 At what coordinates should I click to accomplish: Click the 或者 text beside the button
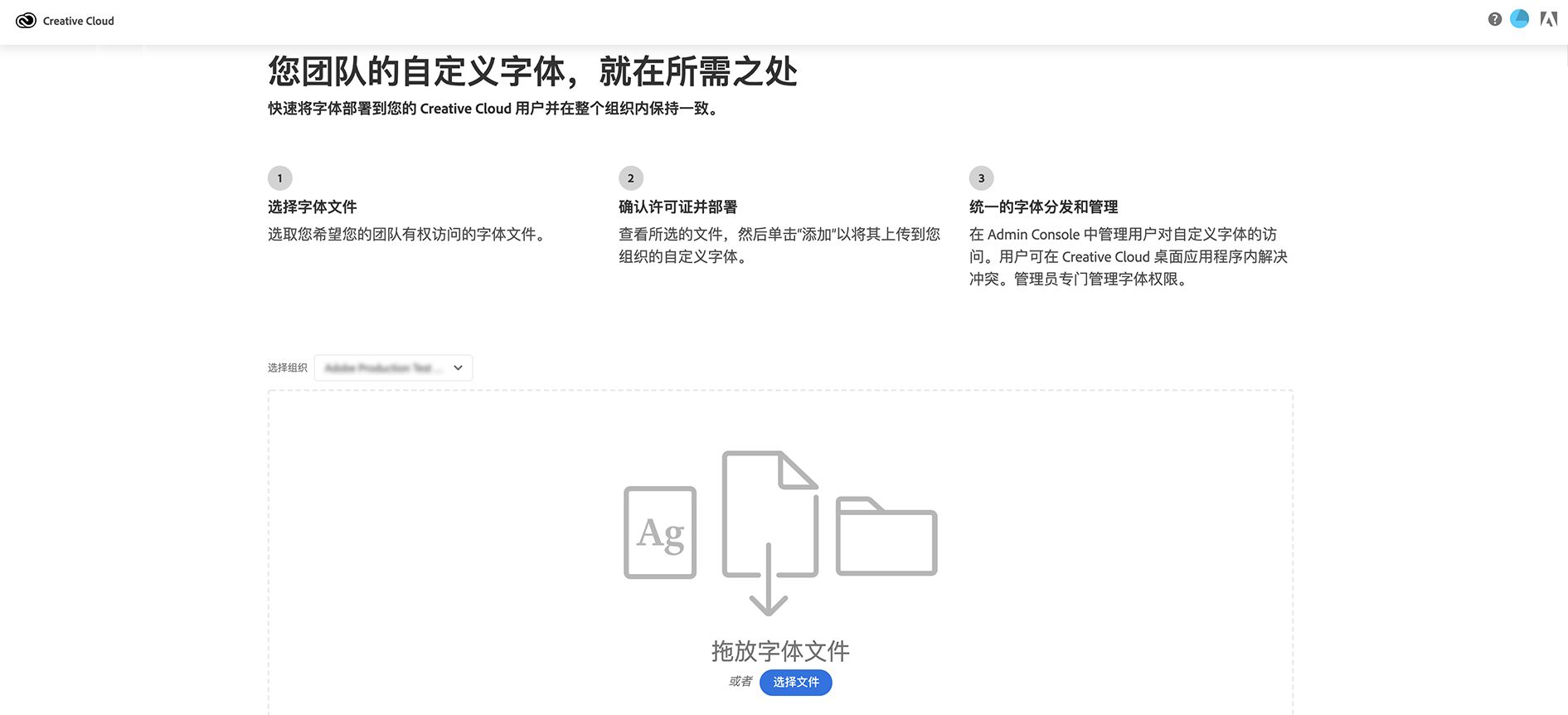click(740, 682)
